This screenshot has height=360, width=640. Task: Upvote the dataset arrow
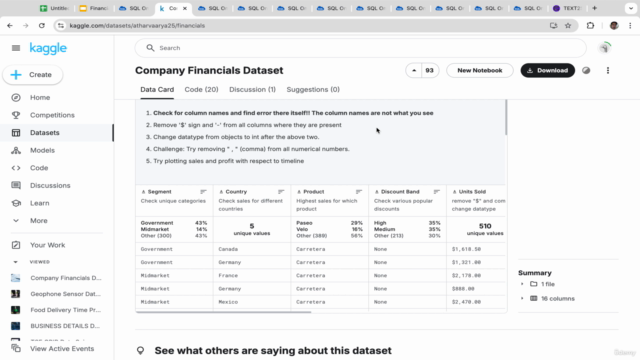(x=414, y=70)
